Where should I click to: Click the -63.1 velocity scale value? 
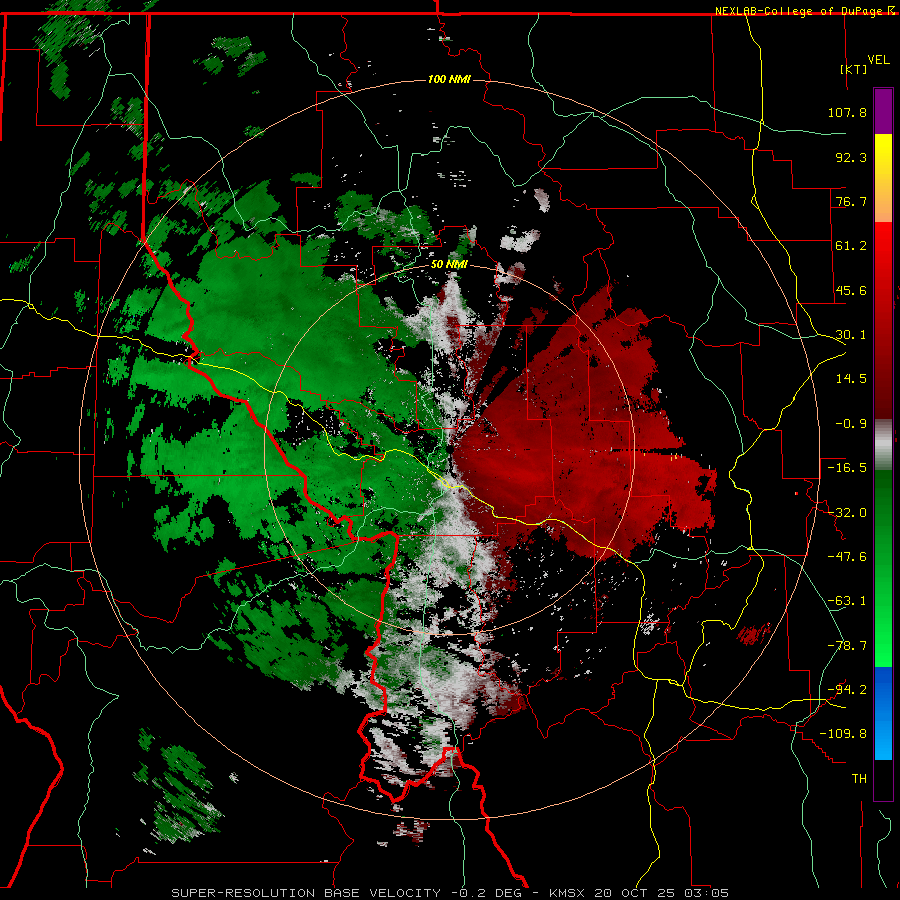click(x=847, y=601)
